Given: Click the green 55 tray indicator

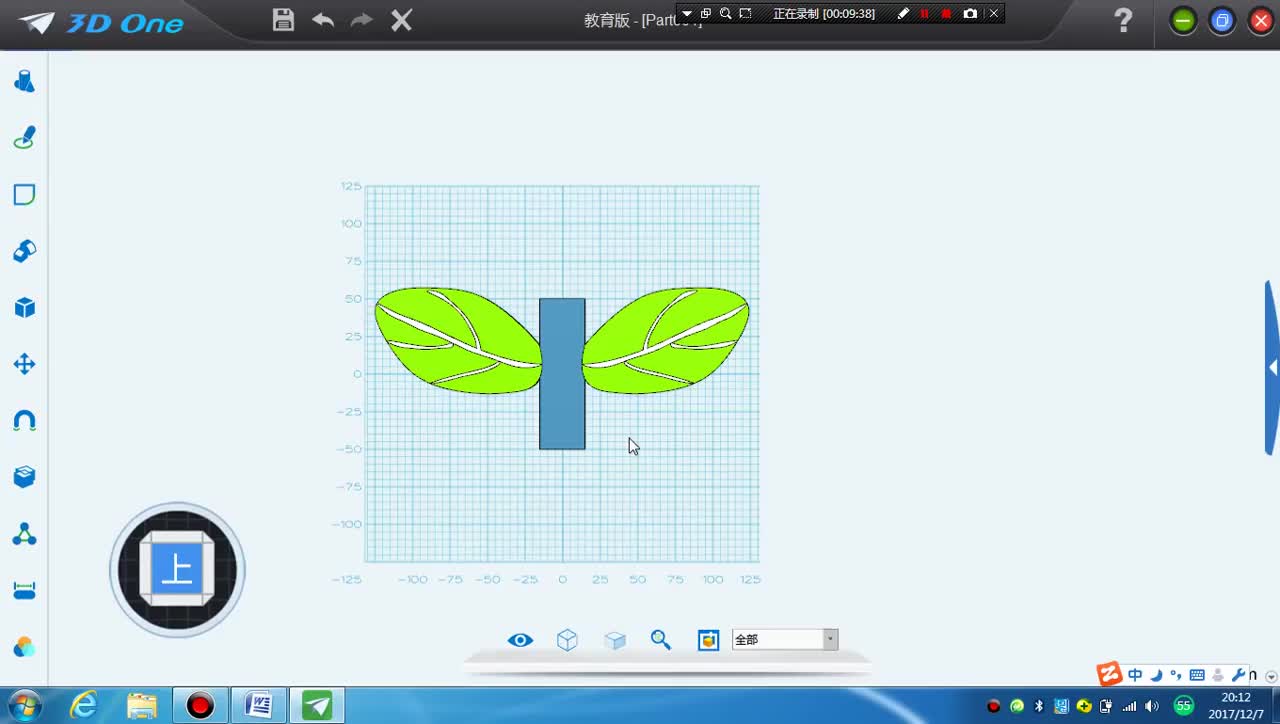Looking at the screenshot, I should [x=1184, y=706].
